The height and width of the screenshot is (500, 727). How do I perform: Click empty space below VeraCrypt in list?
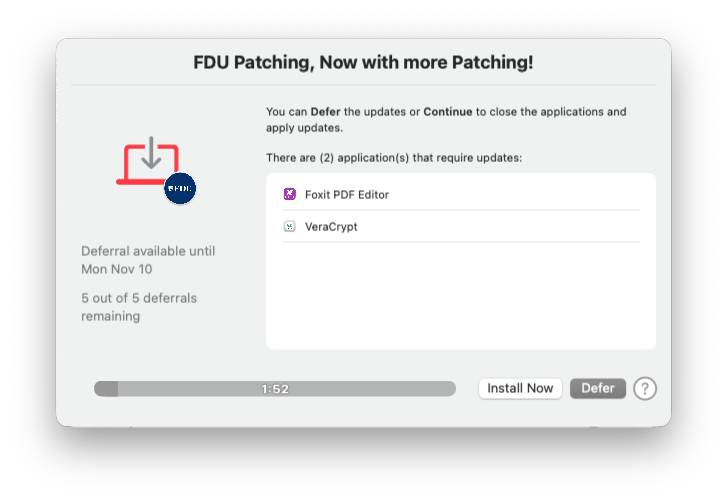point(460,295)
